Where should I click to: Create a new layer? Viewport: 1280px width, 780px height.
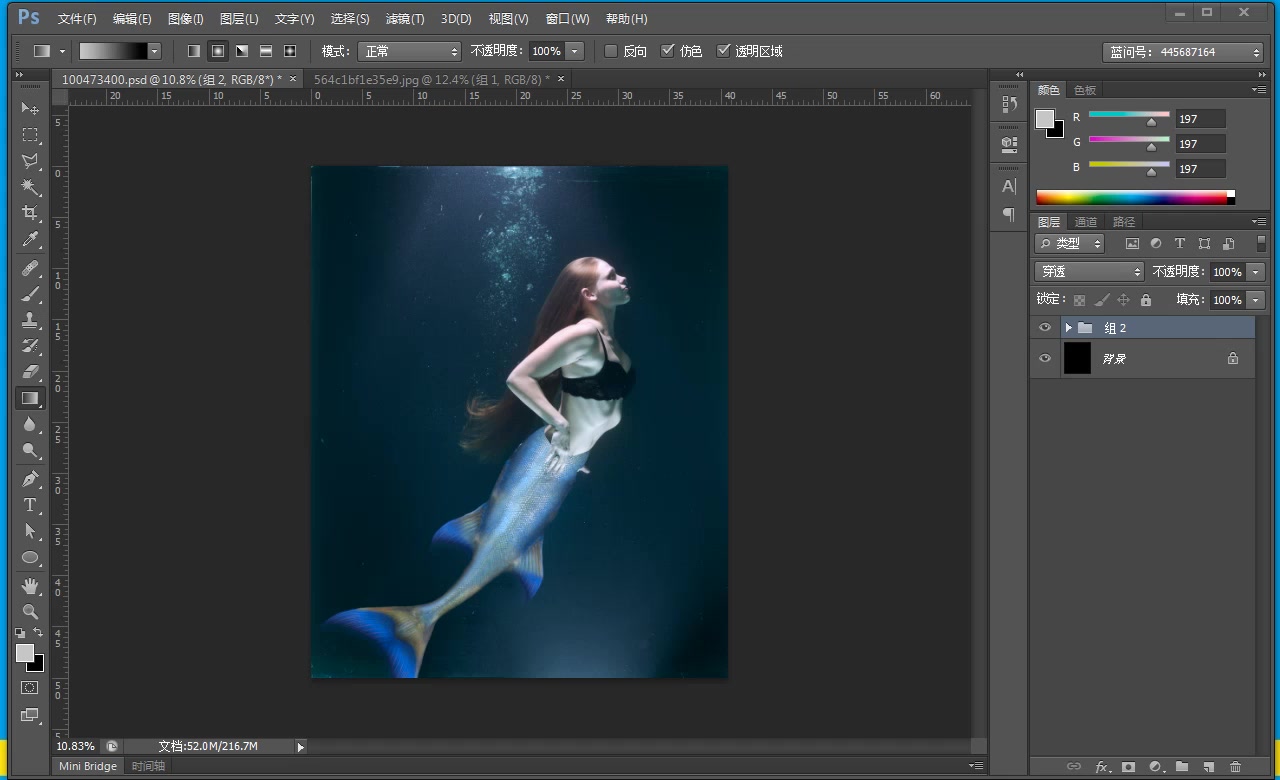(1209, 767)
